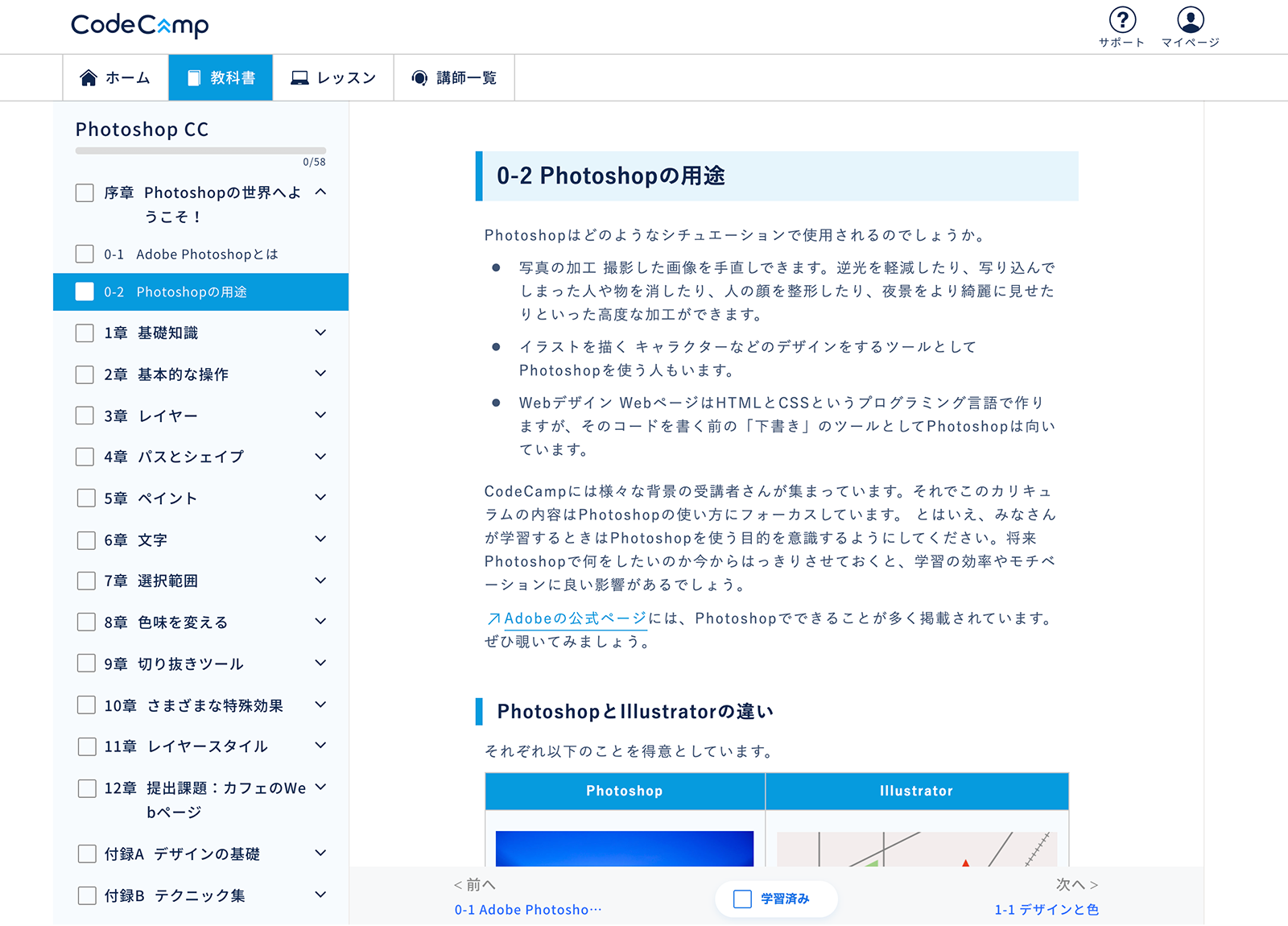Check the 2章 基本的な操作 checkbox
The height and width of the screenshot is (926, 1288).
click(85, 374)
